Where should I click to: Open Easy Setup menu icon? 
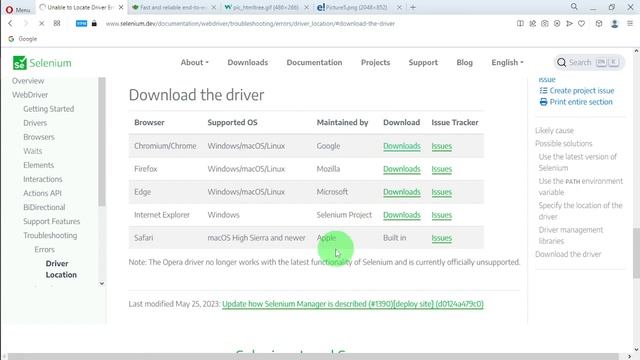(630, 24)
